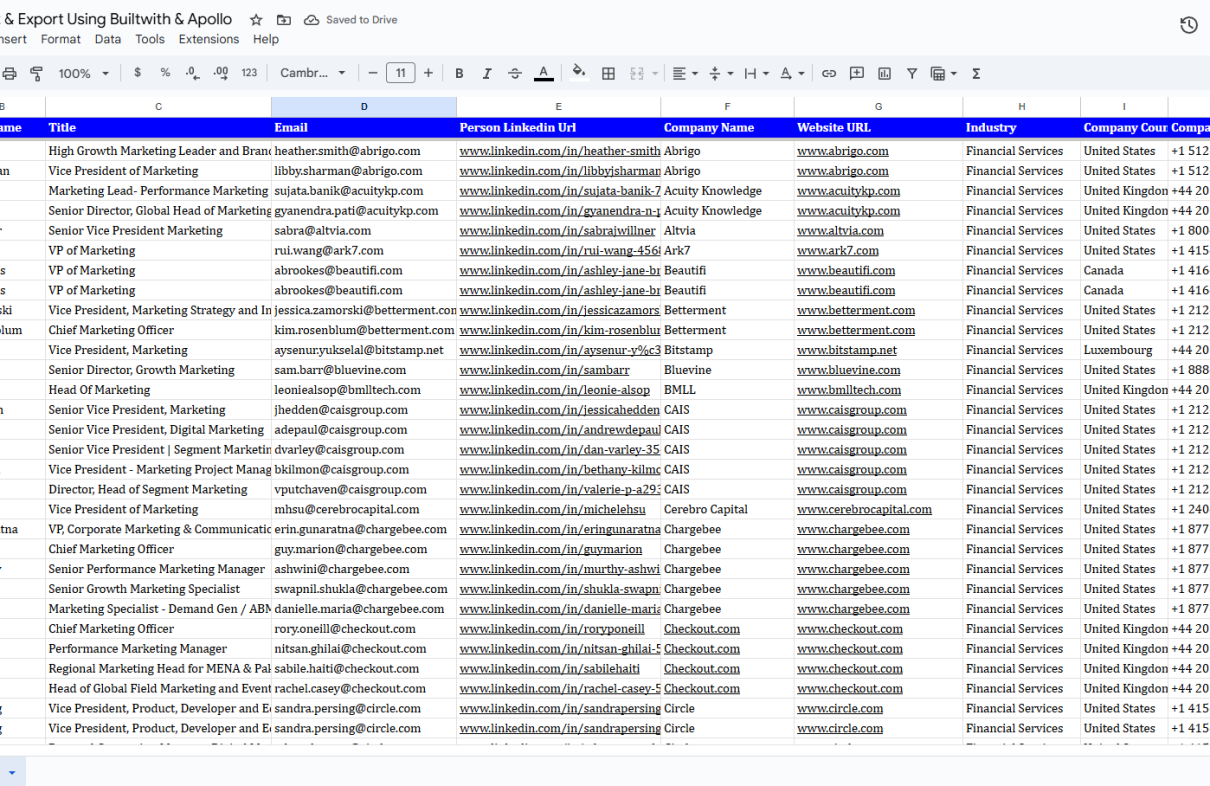Insert a link using toolbar icon

click(x=829, y=73)
